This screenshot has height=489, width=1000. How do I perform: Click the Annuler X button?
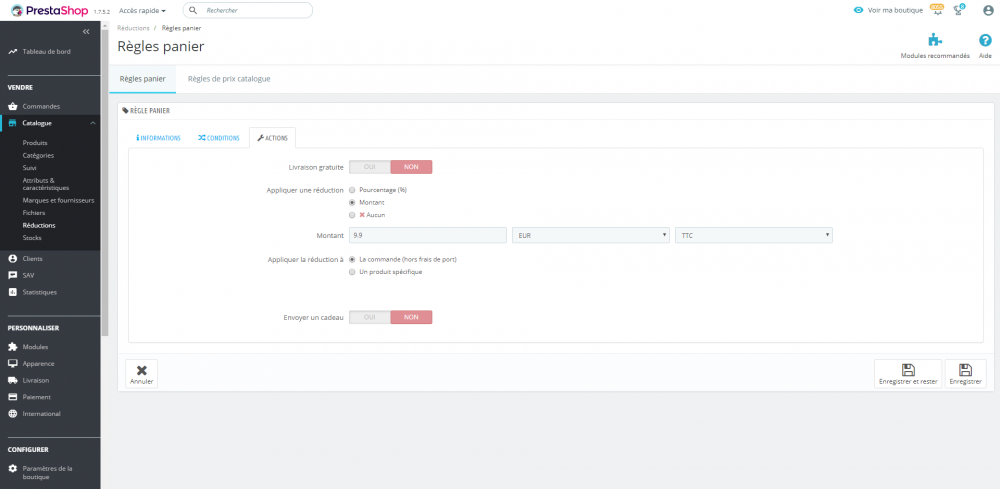click(x=142, y=374)
